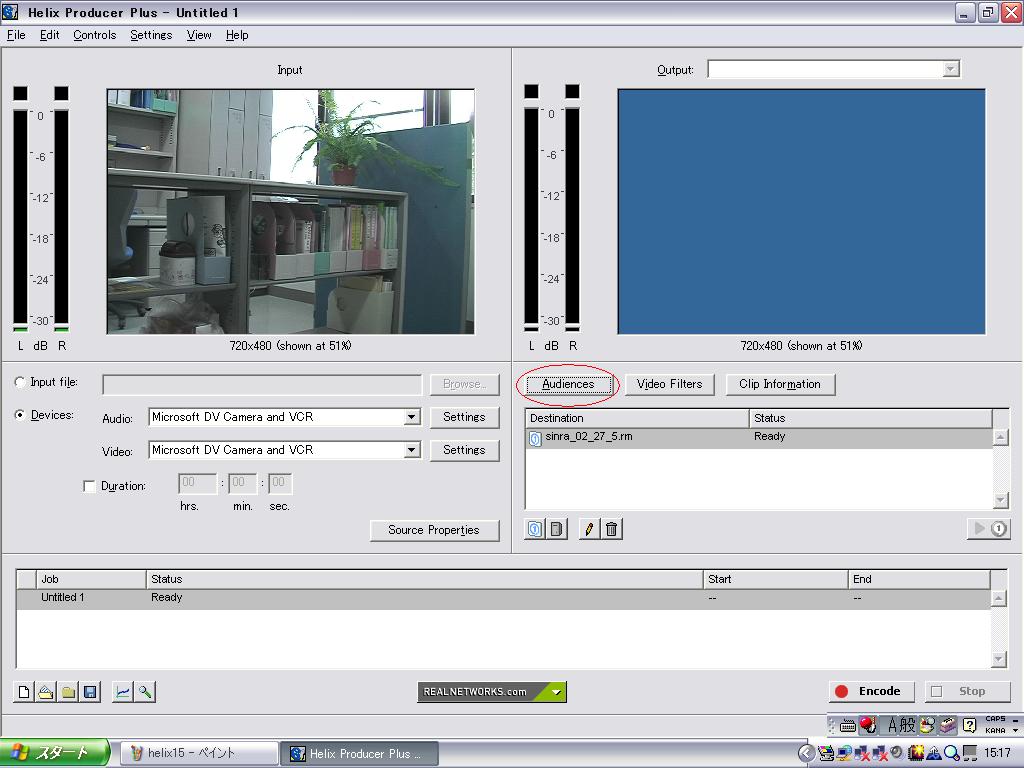Click the tray magnifier icon
Viewport: 1024px width, 768px height.
coord(952,754)
